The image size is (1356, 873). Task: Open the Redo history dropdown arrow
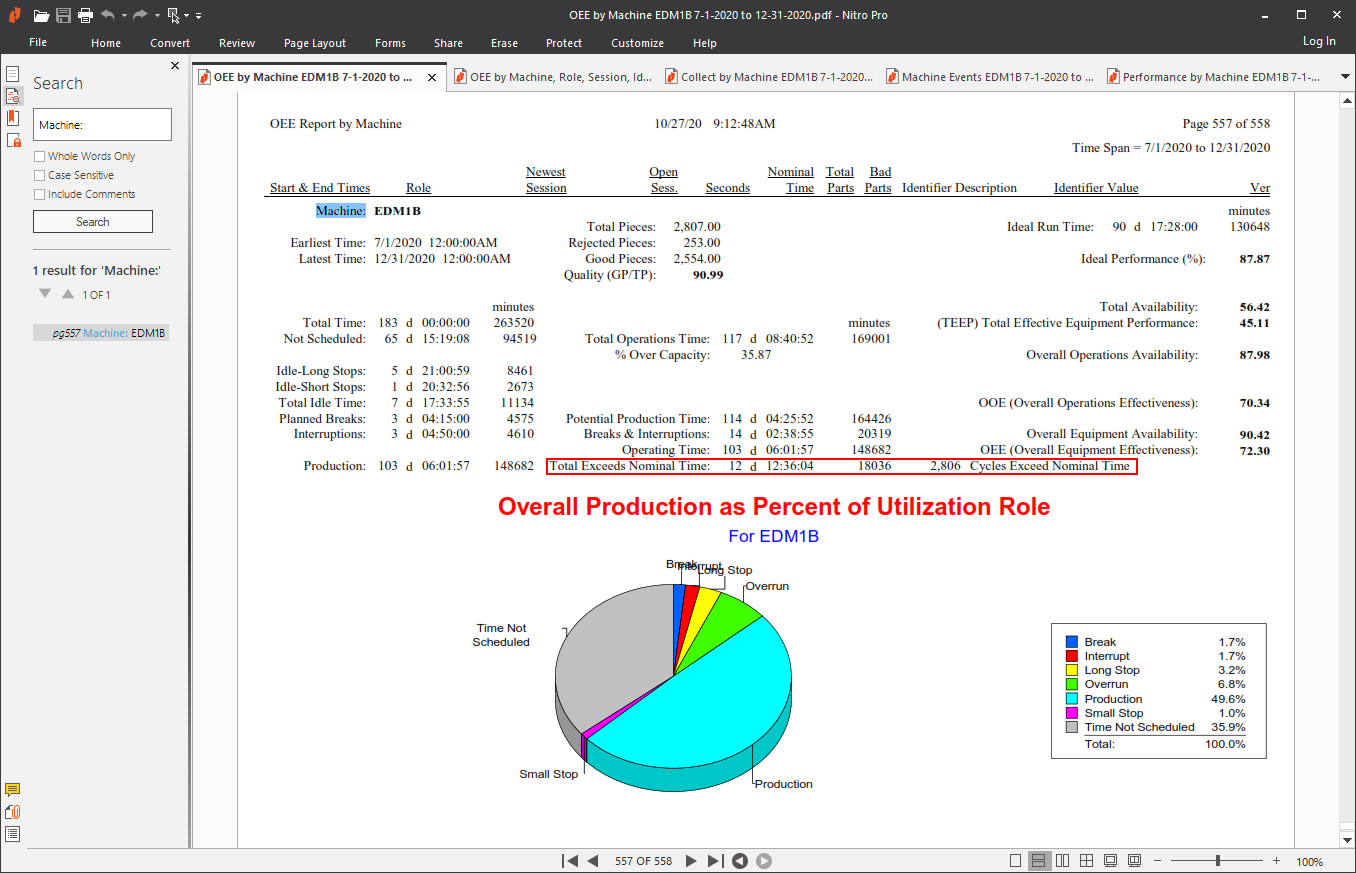[x=156, y=16]
